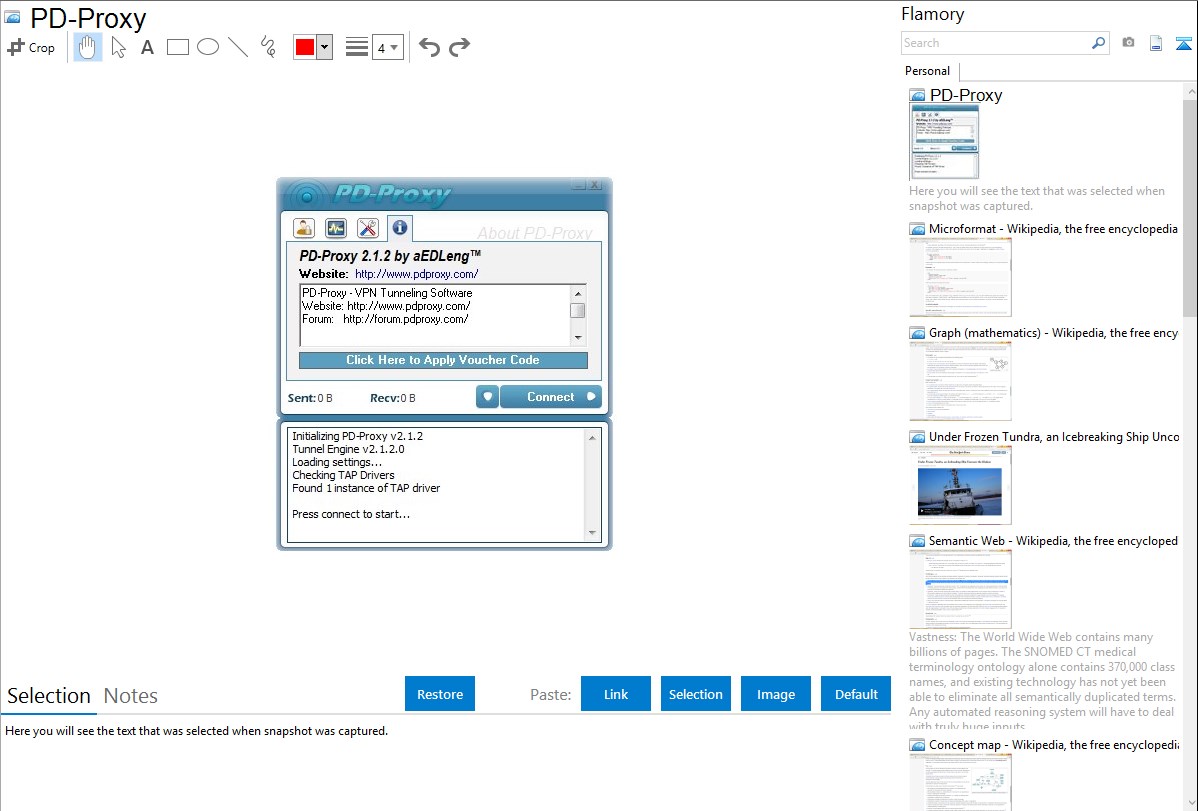Open the Concept map snapshot thumbnail
This screenshot has width=1198, height=811.
tap(960, 782)
